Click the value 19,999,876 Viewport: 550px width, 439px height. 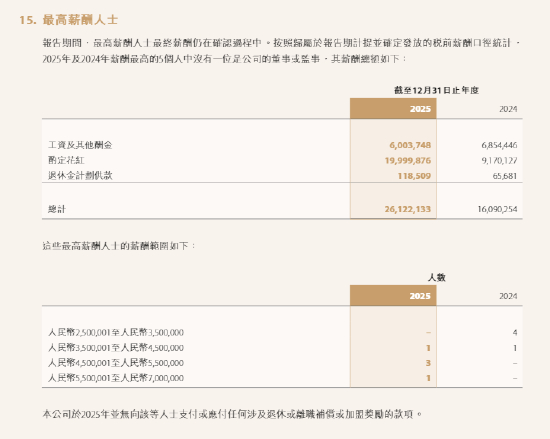(x=408, y=160)
